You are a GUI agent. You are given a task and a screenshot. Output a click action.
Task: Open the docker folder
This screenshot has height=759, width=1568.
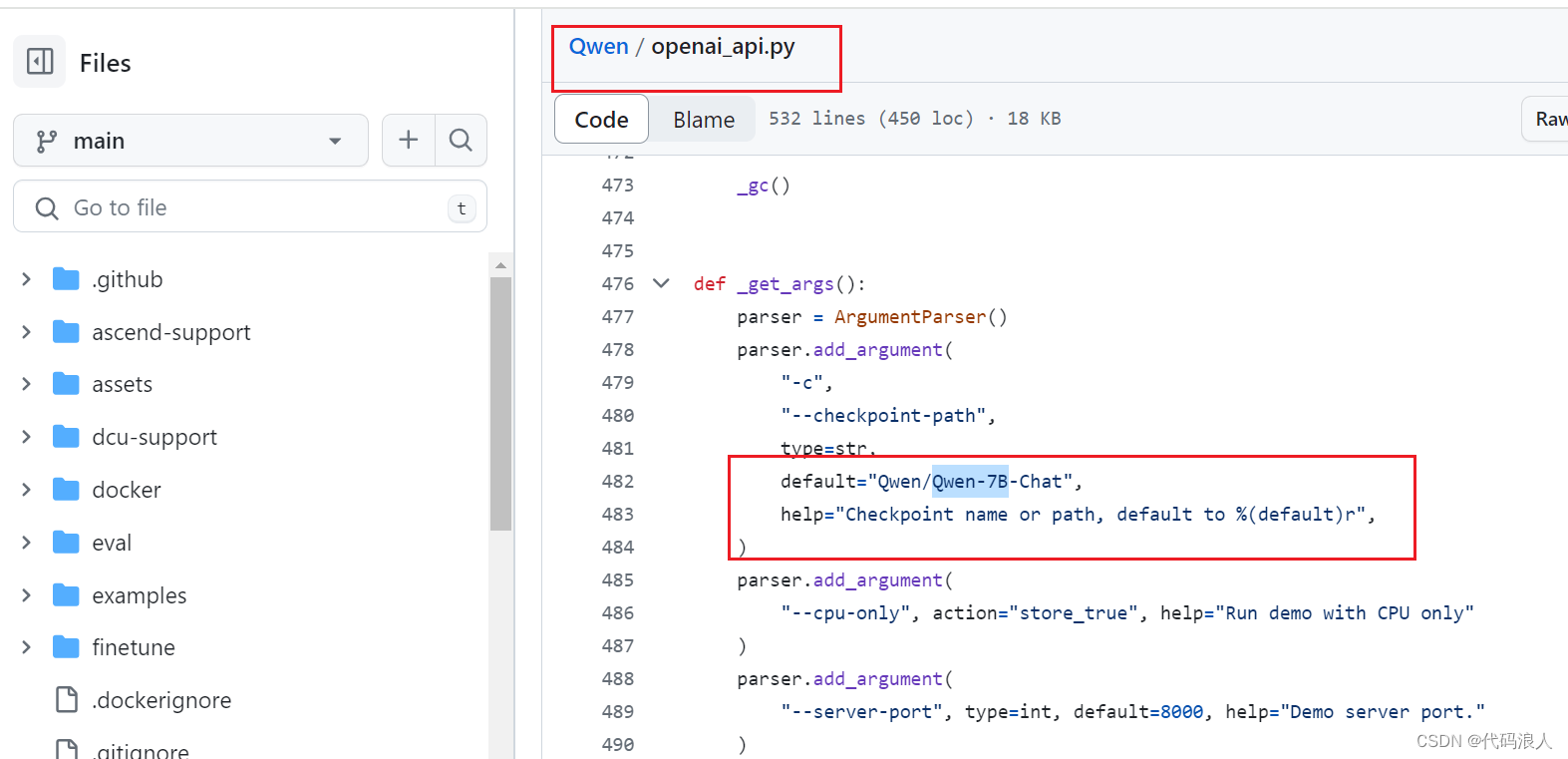pos(127,490)
